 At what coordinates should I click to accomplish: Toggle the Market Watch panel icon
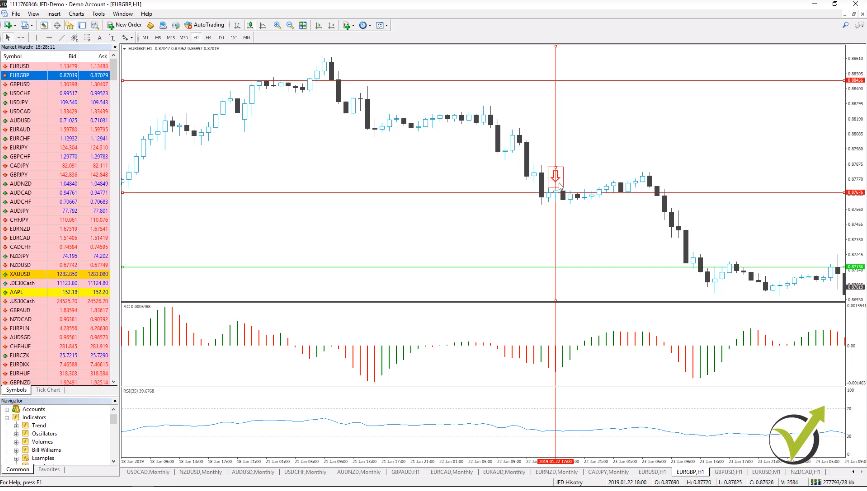coord(44,25)
